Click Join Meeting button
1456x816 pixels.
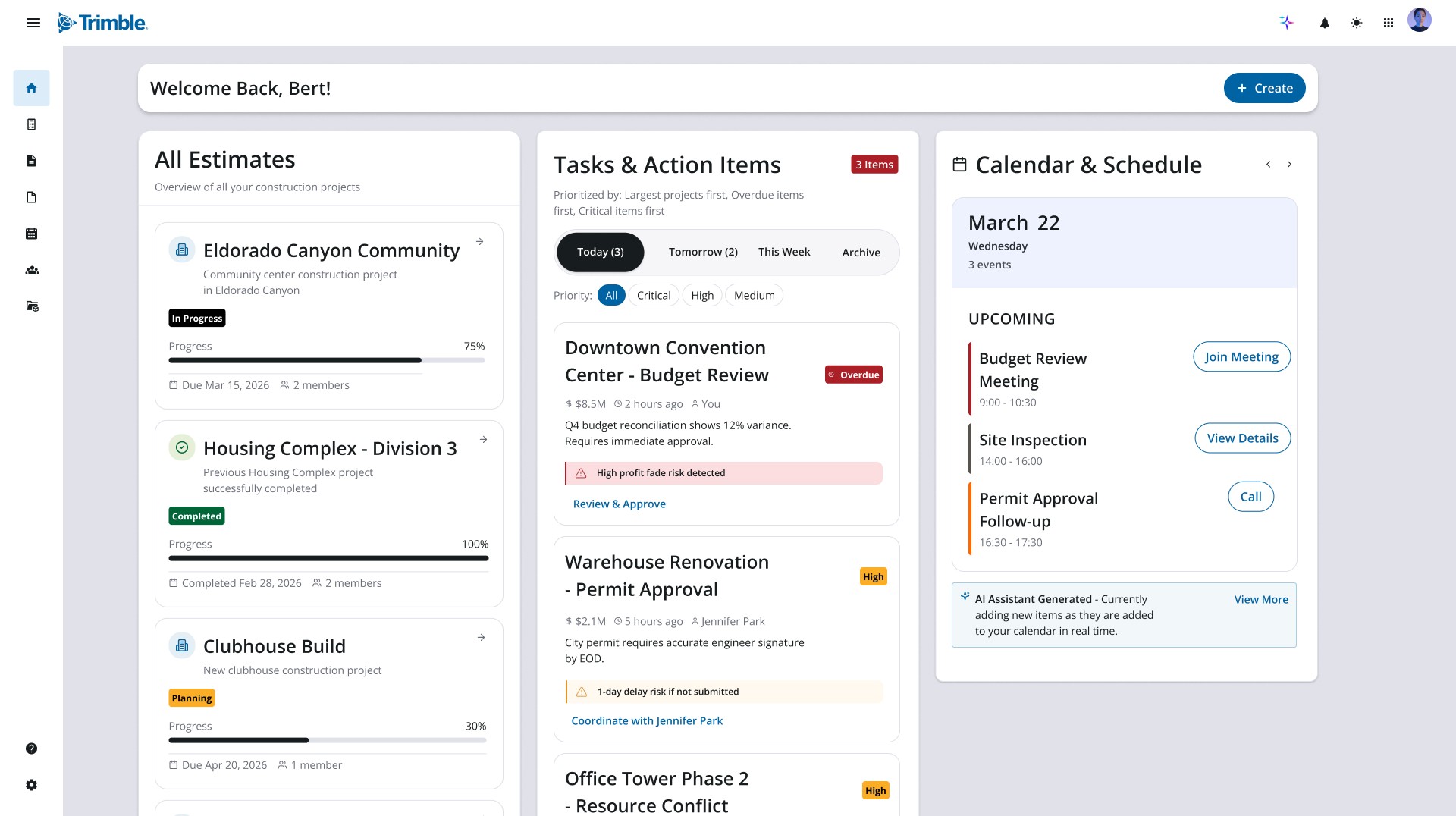pyautogui.click(x=1242, y=356)
